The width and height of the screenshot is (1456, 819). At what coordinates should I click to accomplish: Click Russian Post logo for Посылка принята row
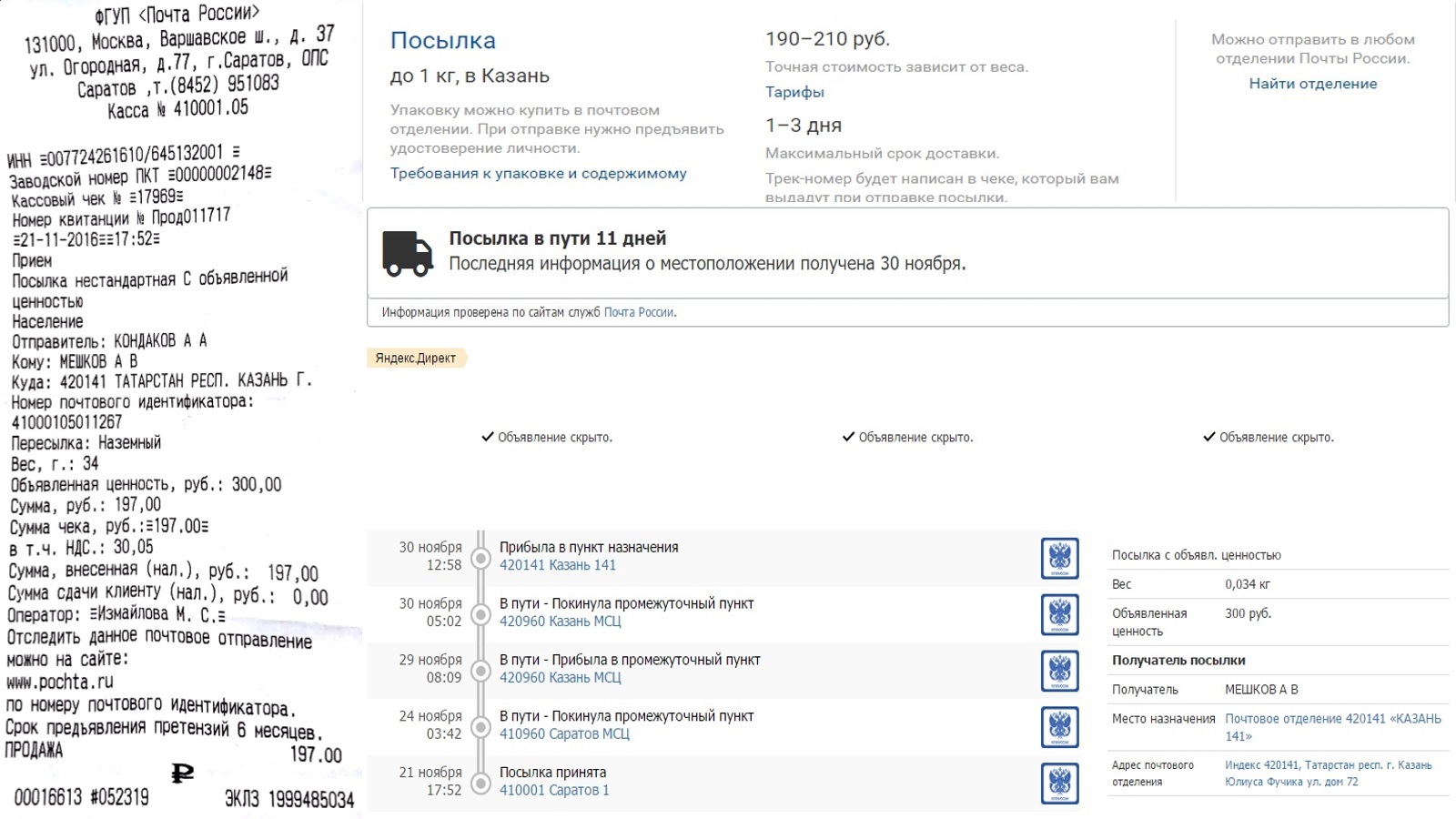pyautogui.click(x=1059, y=784)
